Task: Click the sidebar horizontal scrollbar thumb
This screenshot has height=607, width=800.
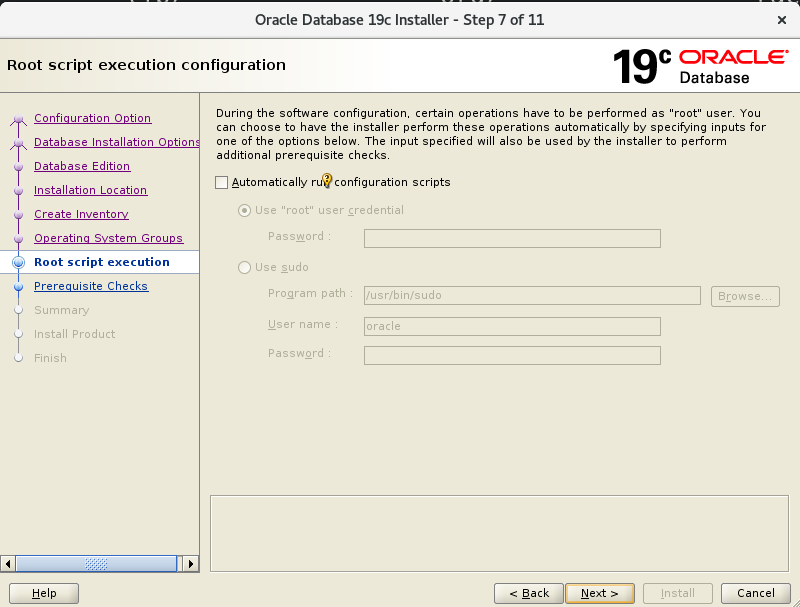Action: (x=96, y=564)
